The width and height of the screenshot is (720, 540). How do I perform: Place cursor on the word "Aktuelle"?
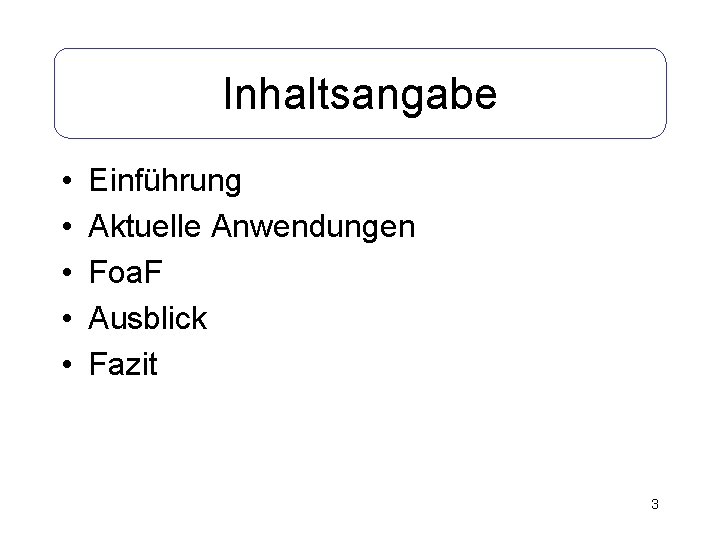tap(145, 226)
